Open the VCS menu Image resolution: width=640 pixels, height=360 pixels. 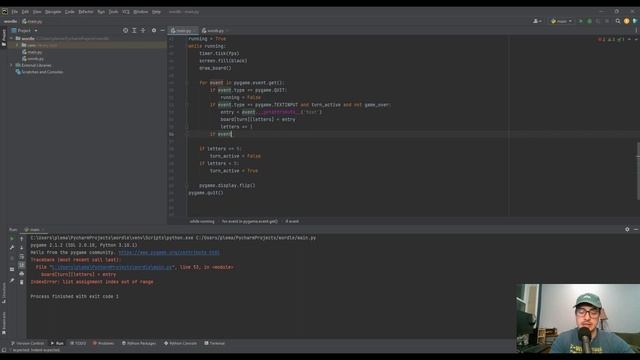tap(126, 12)
